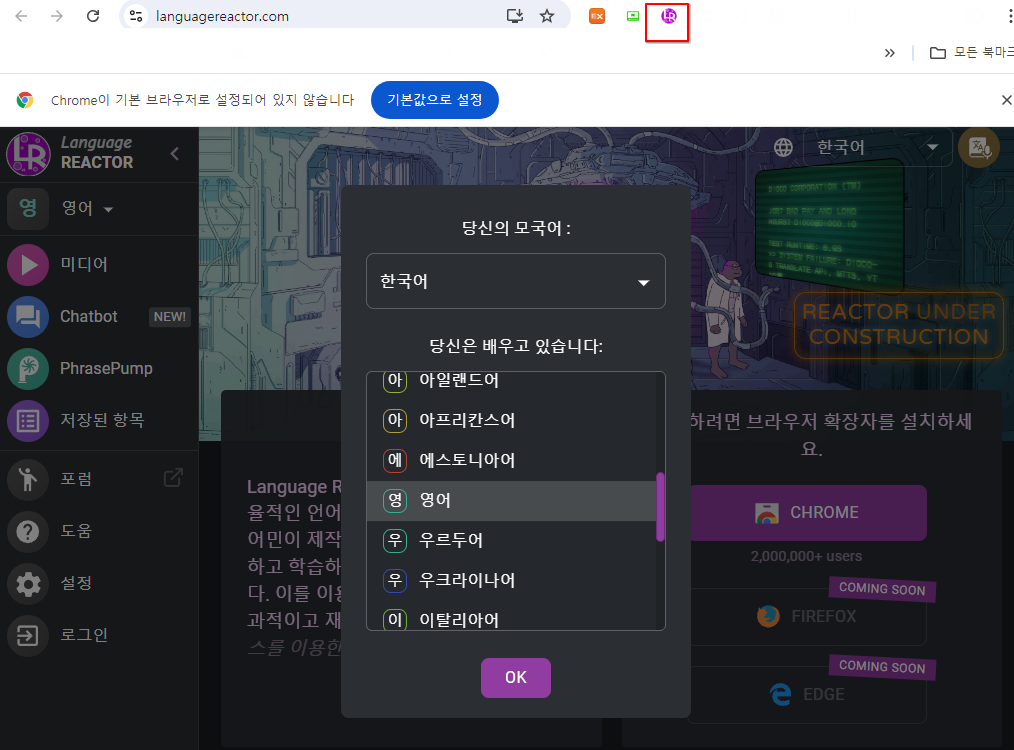Click the 로그인 login icon

point(28,636)
